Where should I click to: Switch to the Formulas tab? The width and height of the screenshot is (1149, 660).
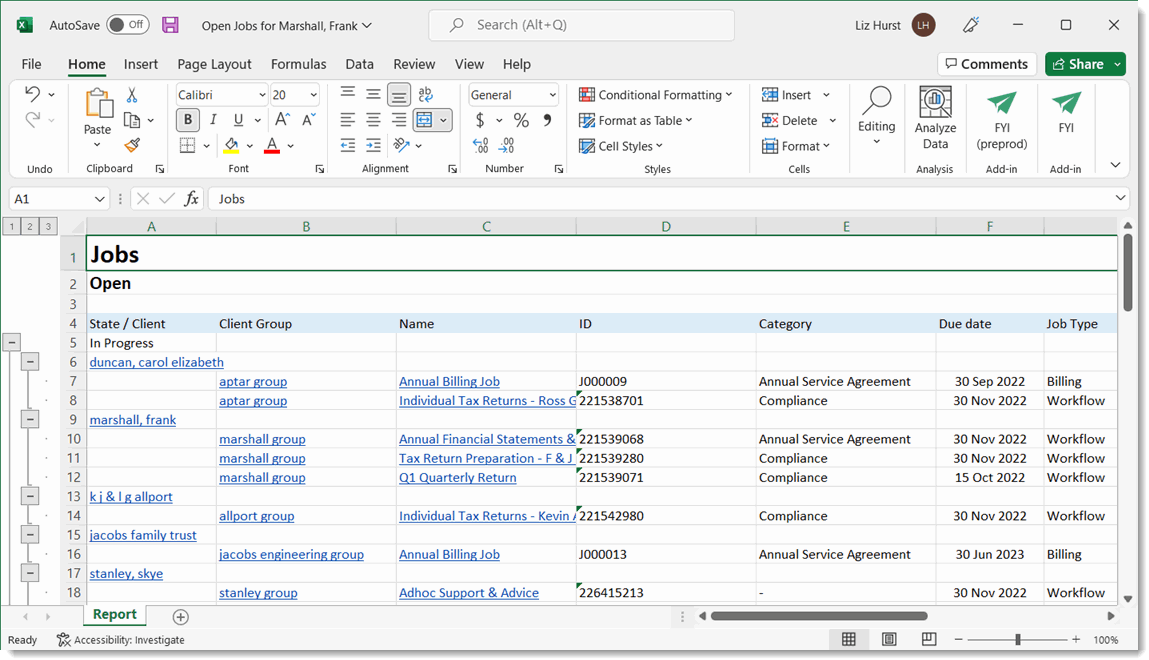(298, 64)
